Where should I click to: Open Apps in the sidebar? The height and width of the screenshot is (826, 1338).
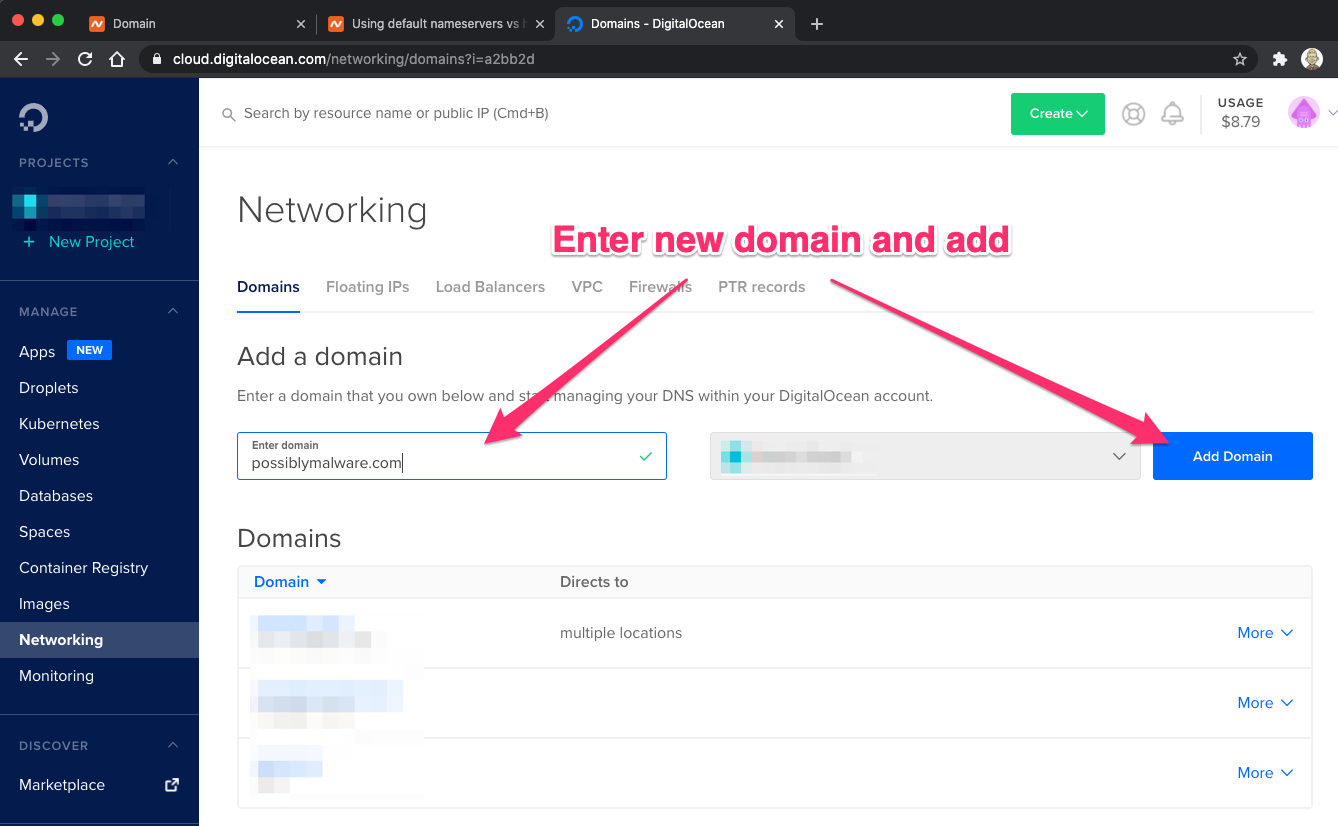click(37, 352)
